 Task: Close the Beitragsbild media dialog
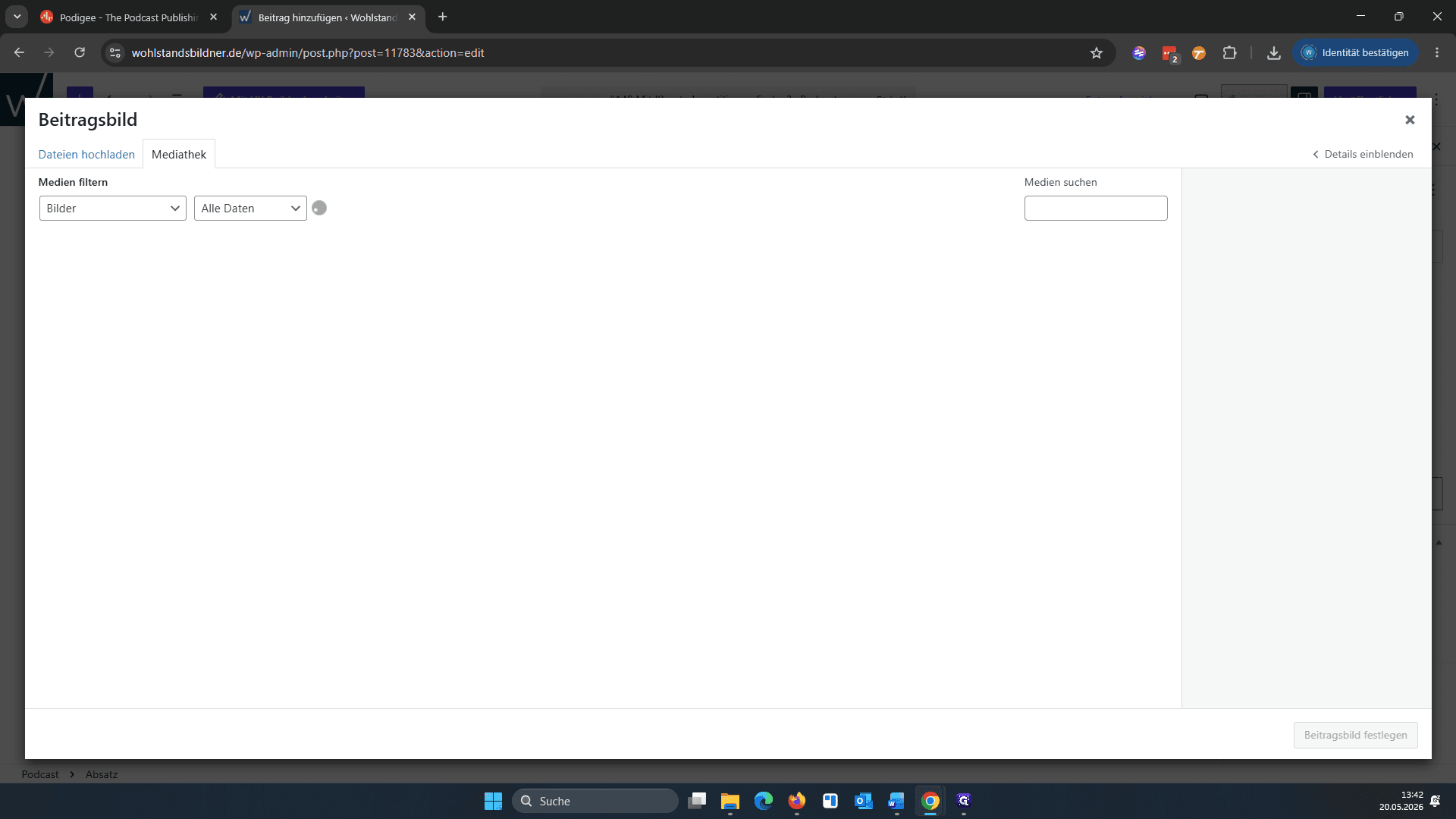point(1410,120)
